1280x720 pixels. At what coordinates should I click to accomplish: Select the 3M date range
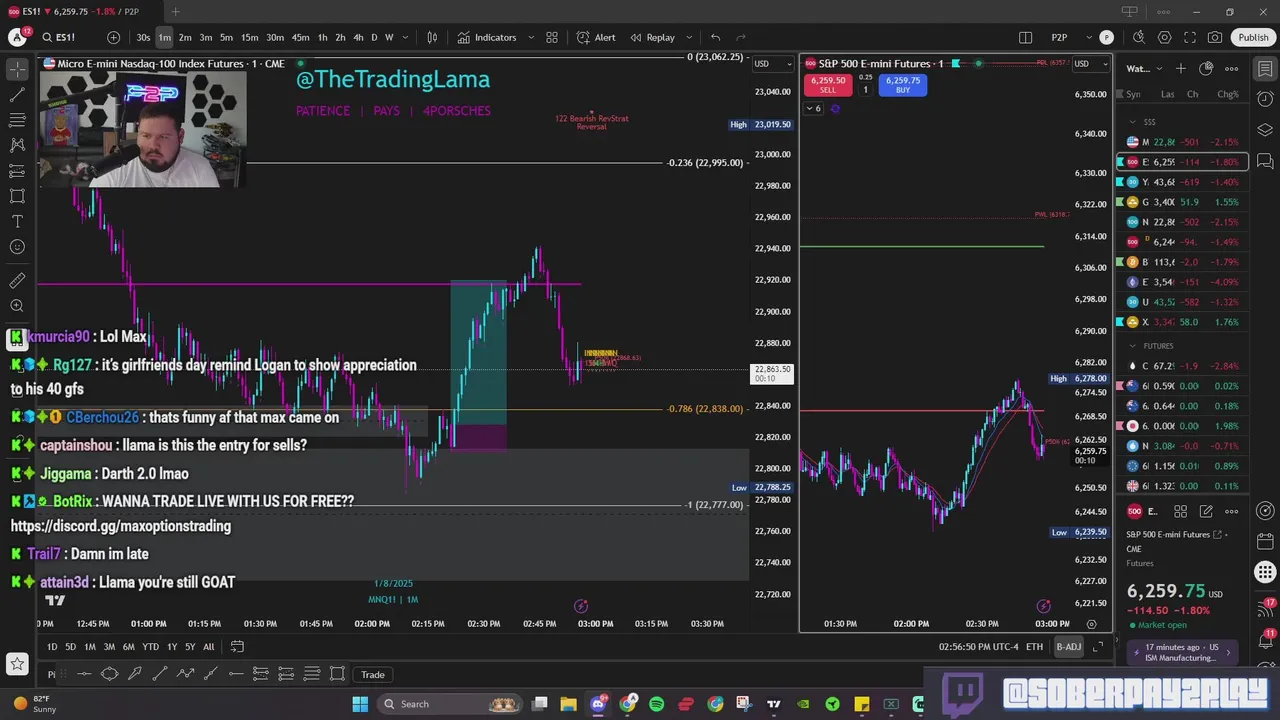[109, 647]
